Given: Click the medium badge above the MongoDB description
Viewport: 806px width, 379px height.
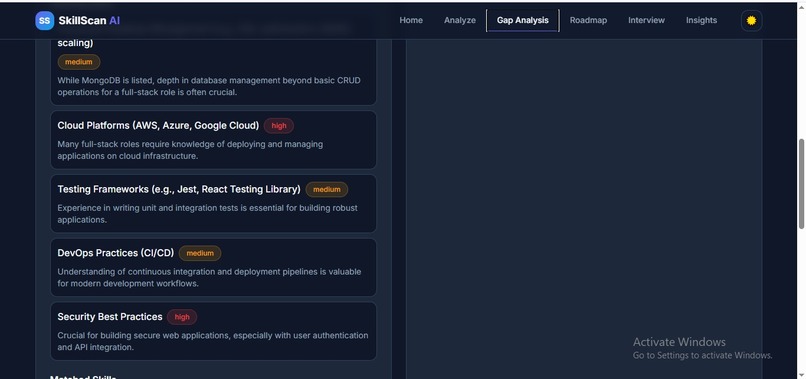Looking at the screenshot, I should (79, 62).
